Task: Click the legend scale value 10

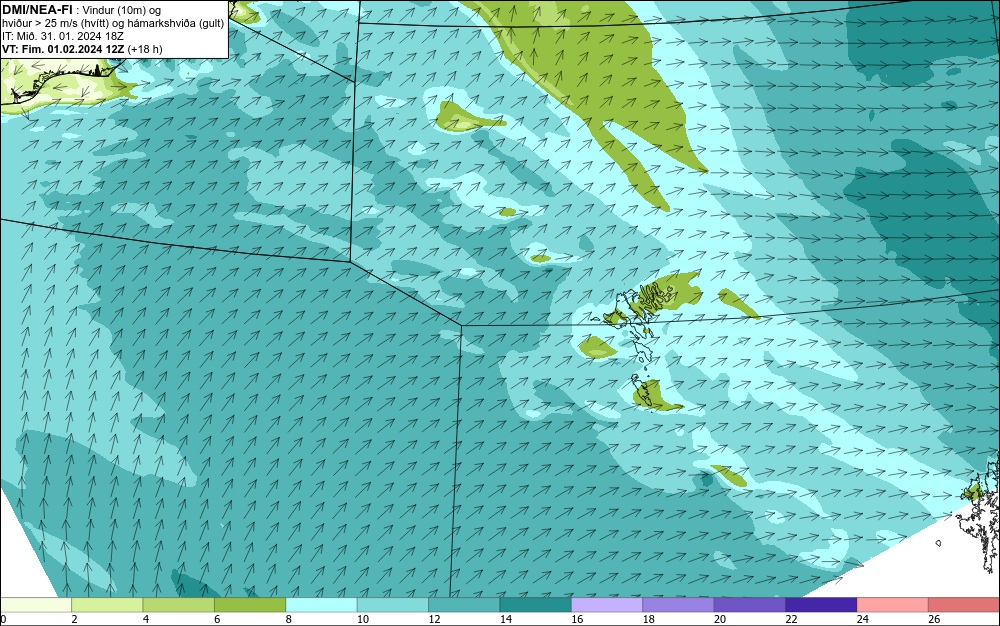Action: (362, 619)
